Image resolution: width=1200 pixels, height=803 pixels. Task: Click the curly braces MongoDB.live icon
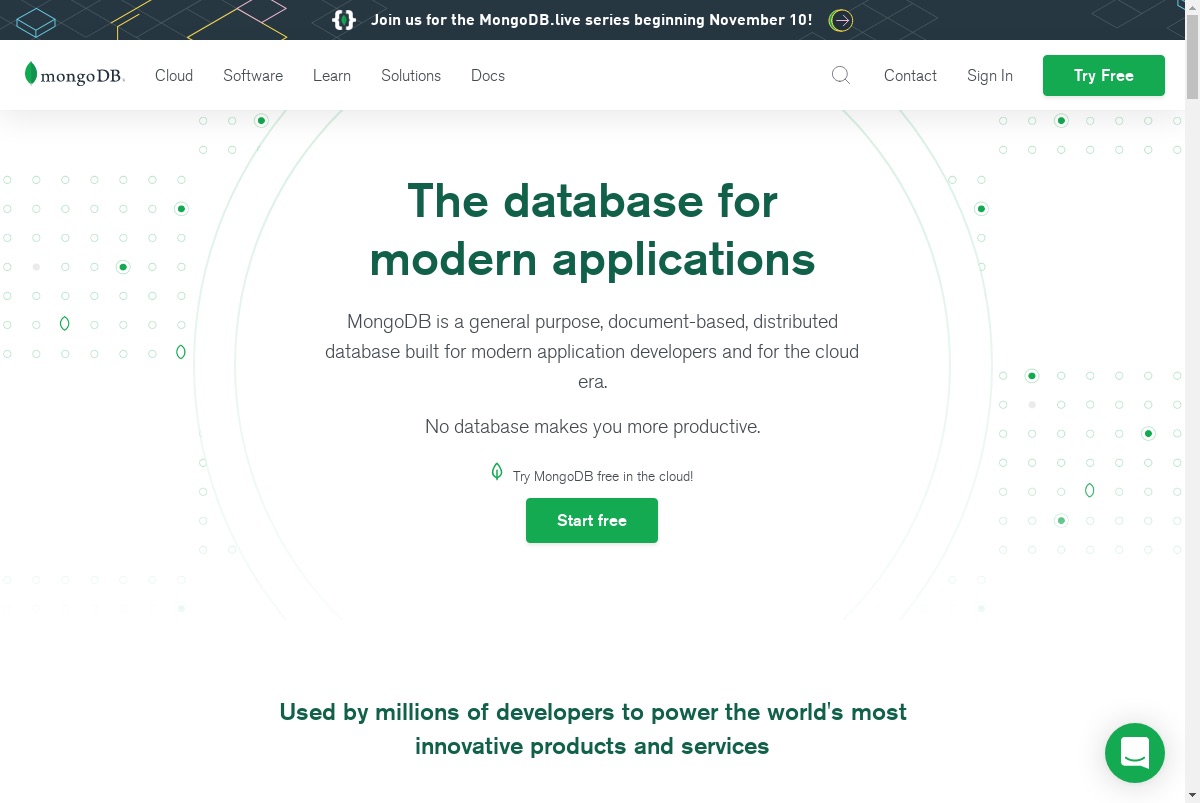pos(344,20)
